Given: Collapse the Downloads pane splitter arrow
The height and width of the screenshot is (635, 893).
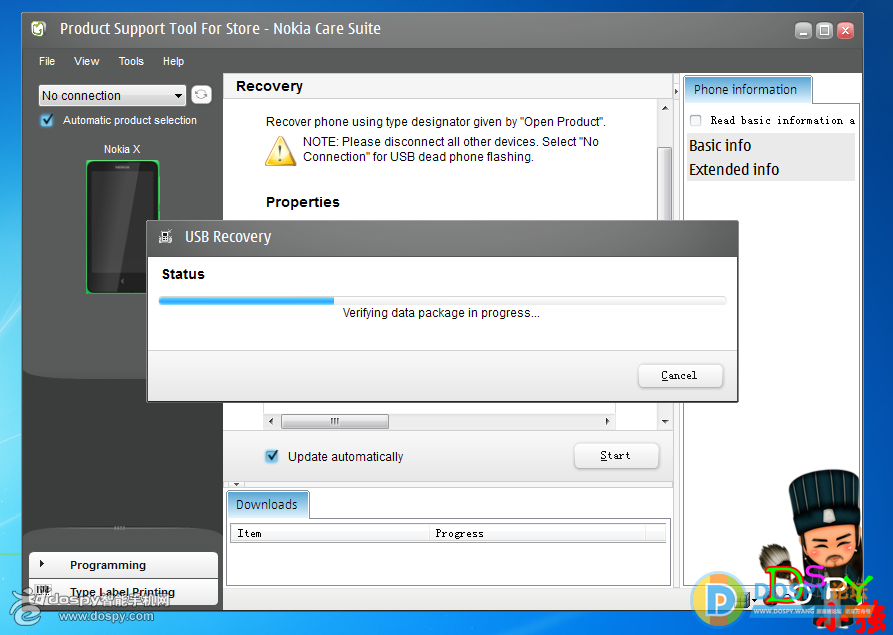Looking at the screenshot, I should click(x=237, y=484).
